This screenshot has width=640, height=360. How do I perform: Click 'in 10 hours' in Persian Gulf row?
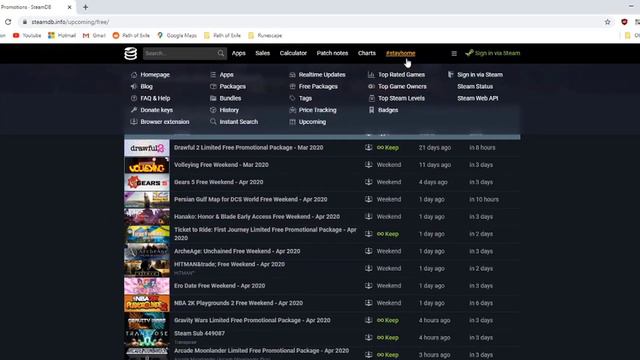point(484,199)
